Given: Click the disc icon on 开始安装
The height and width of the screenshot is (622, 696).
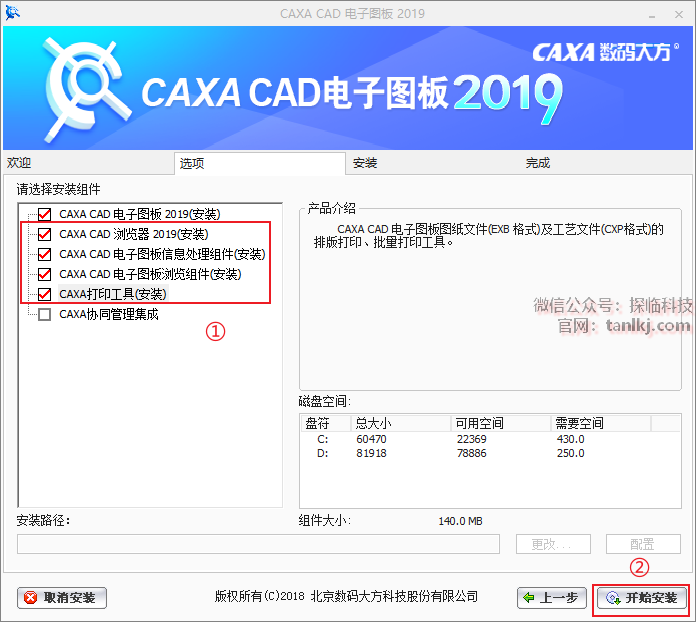Looking at the screenshot, I should (x=613, y=598).
